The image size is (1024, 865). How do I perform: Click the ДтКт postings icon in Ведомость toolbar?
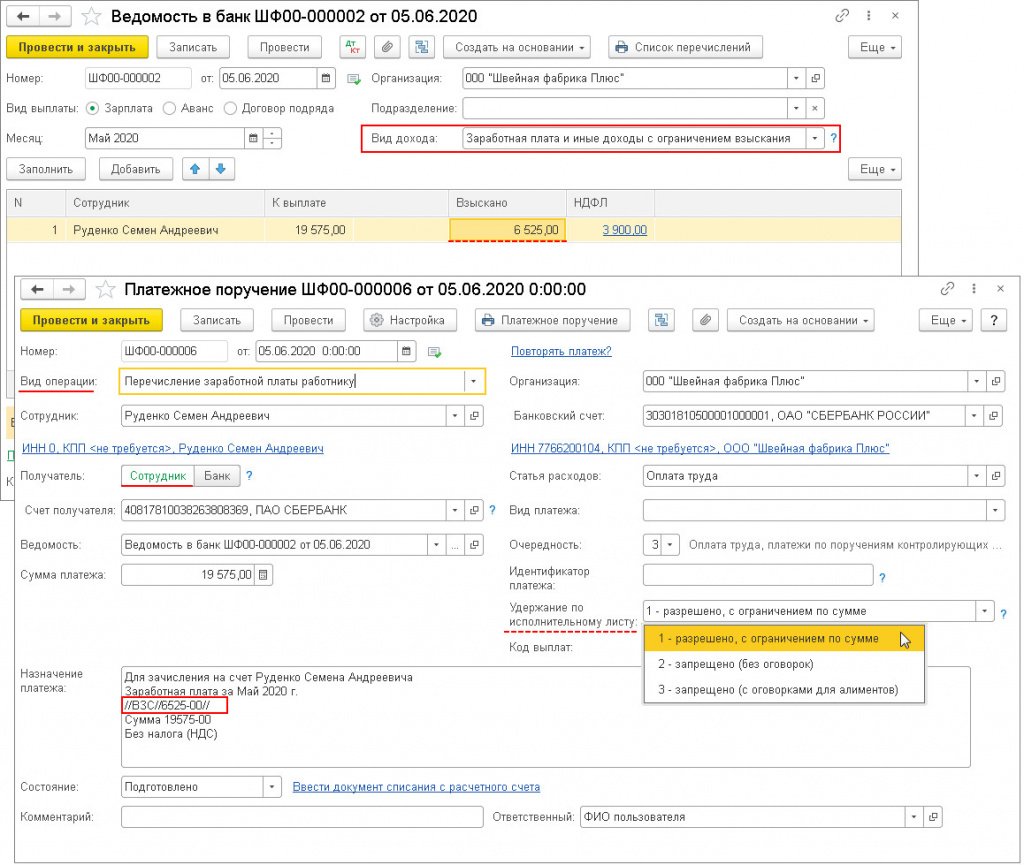[353, 47]
